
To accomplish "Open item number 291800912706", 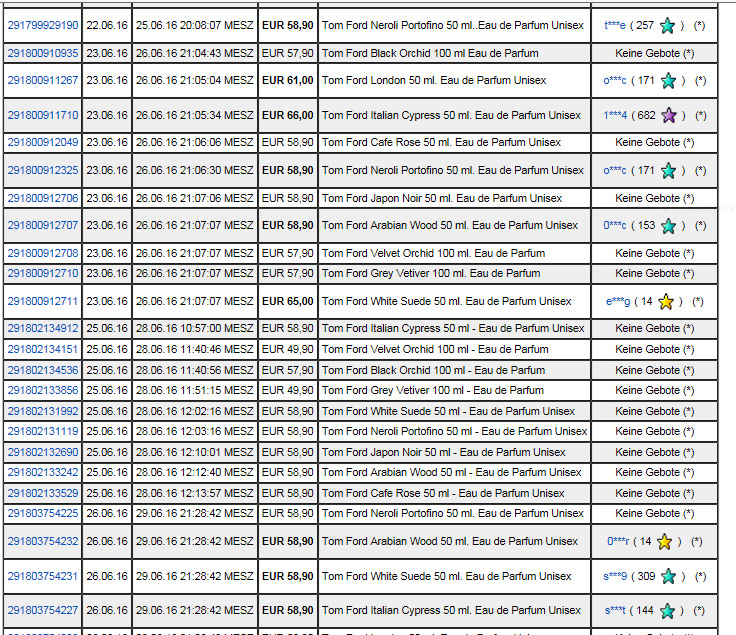I will pyautogui.click(x=43, y=198).
